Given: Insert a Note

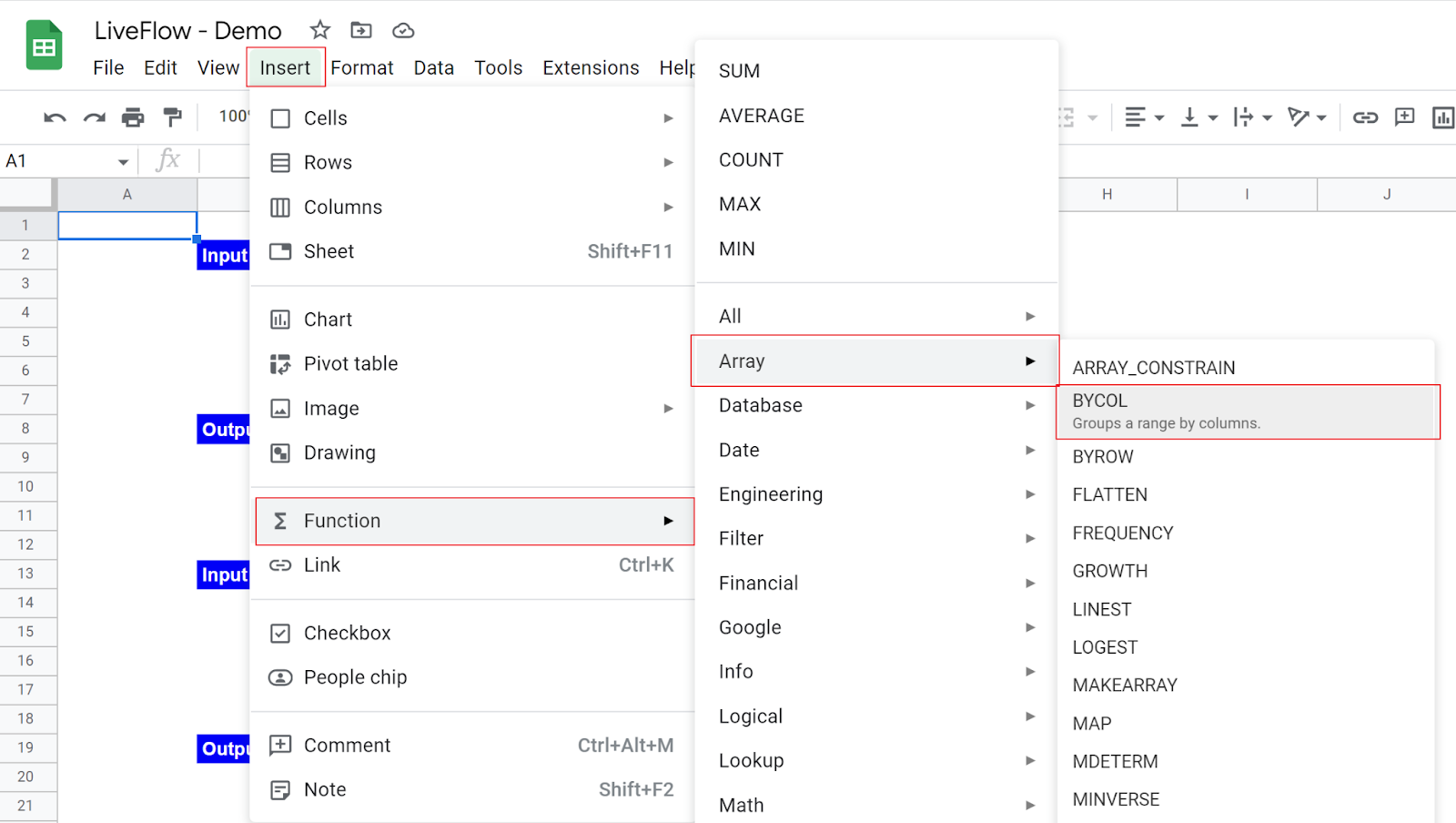Looking at the screenshot, I should [x=472, y=789].
